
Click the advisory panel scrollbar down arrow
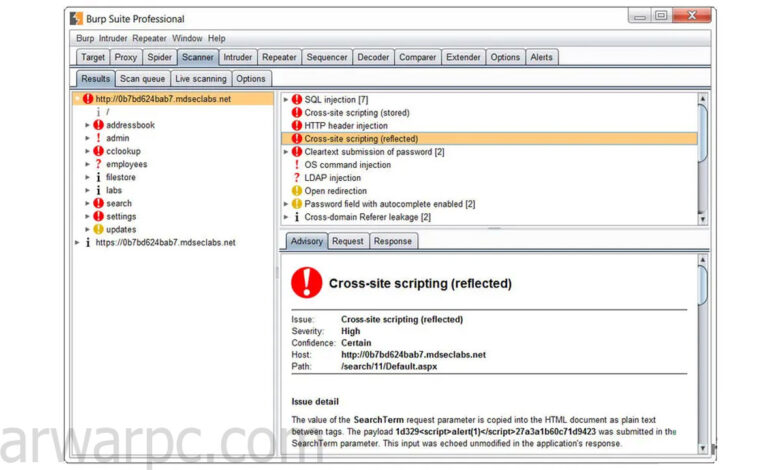pyautogui.click(x=702, y=448)
